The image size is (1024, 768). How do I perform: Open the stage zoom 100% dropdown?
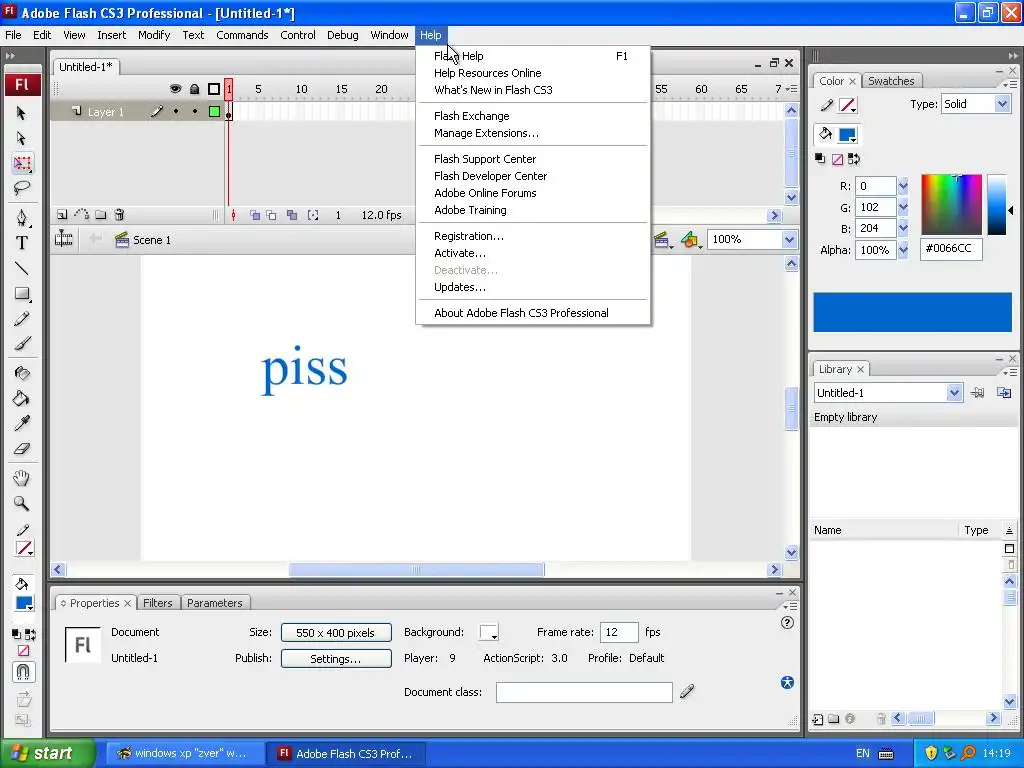point(789,240)
